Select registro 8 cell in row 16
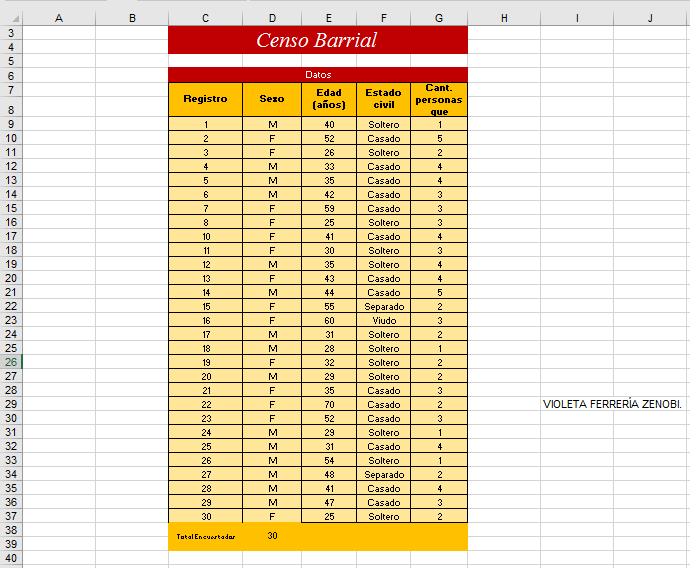690x568 pixels. pyautogui.click(x=206, y=223)
